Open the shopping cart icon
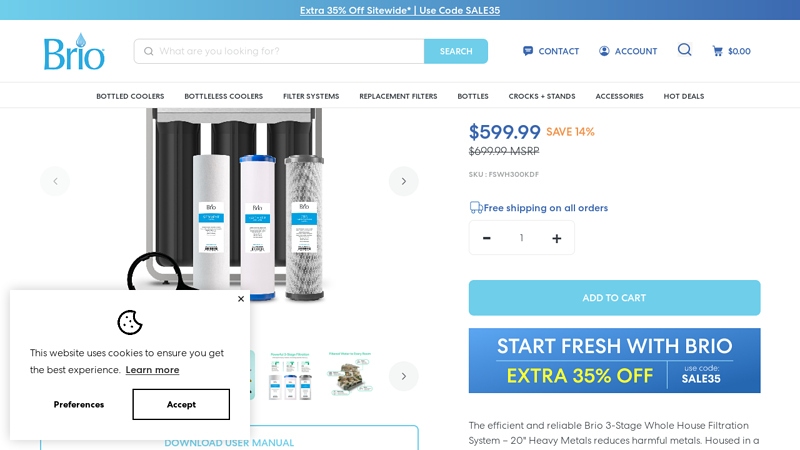 pyautogui.click(x=717, y=51)
